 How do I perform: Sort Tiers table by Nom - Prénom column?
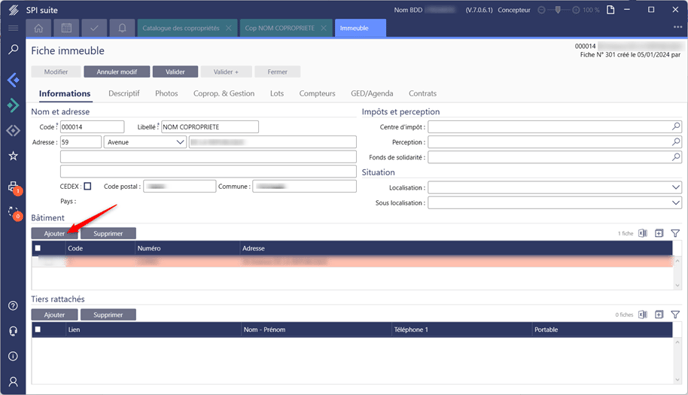tap(316, 330)
